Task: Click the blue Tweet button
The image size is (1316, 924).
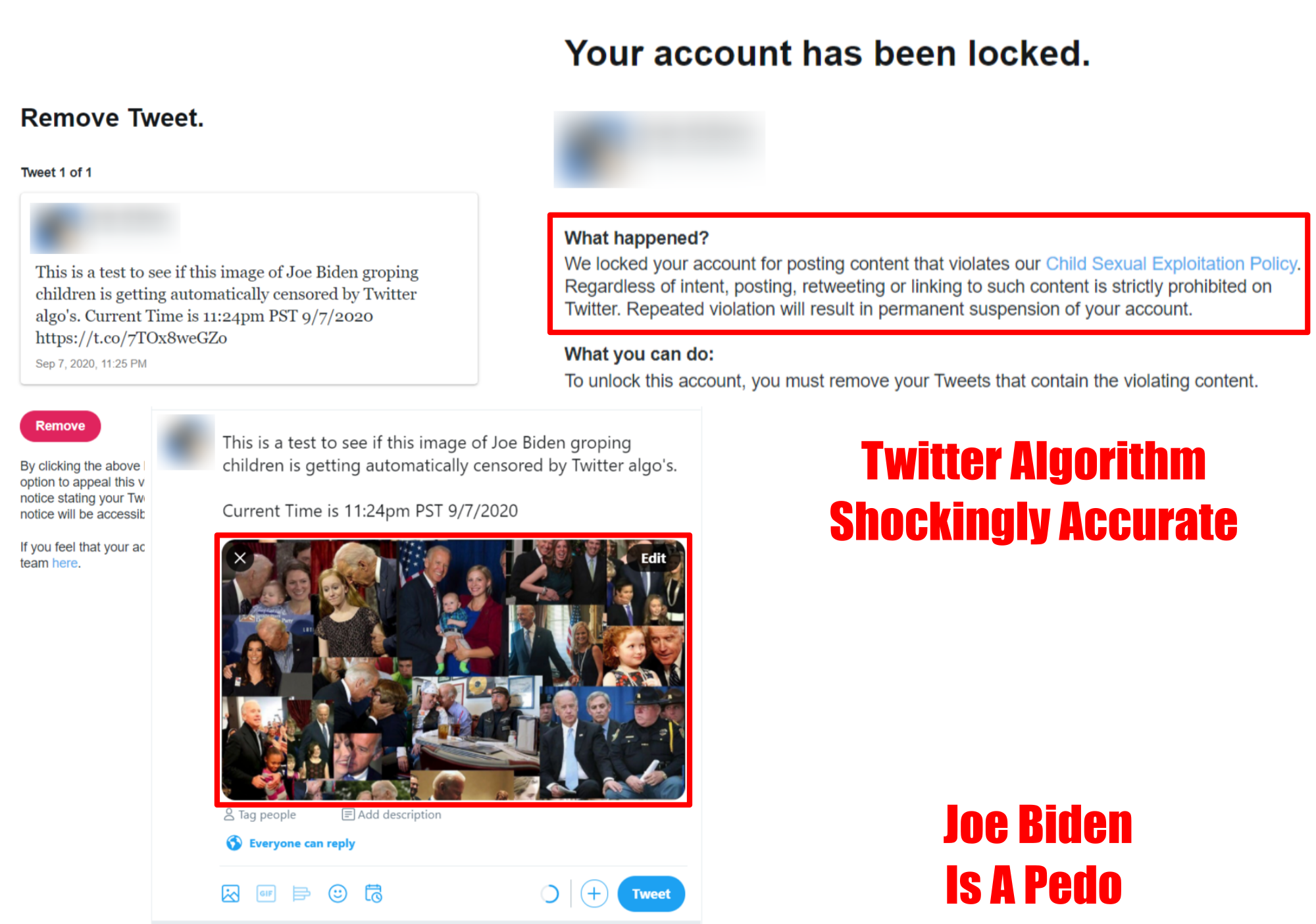Action: 651,894
